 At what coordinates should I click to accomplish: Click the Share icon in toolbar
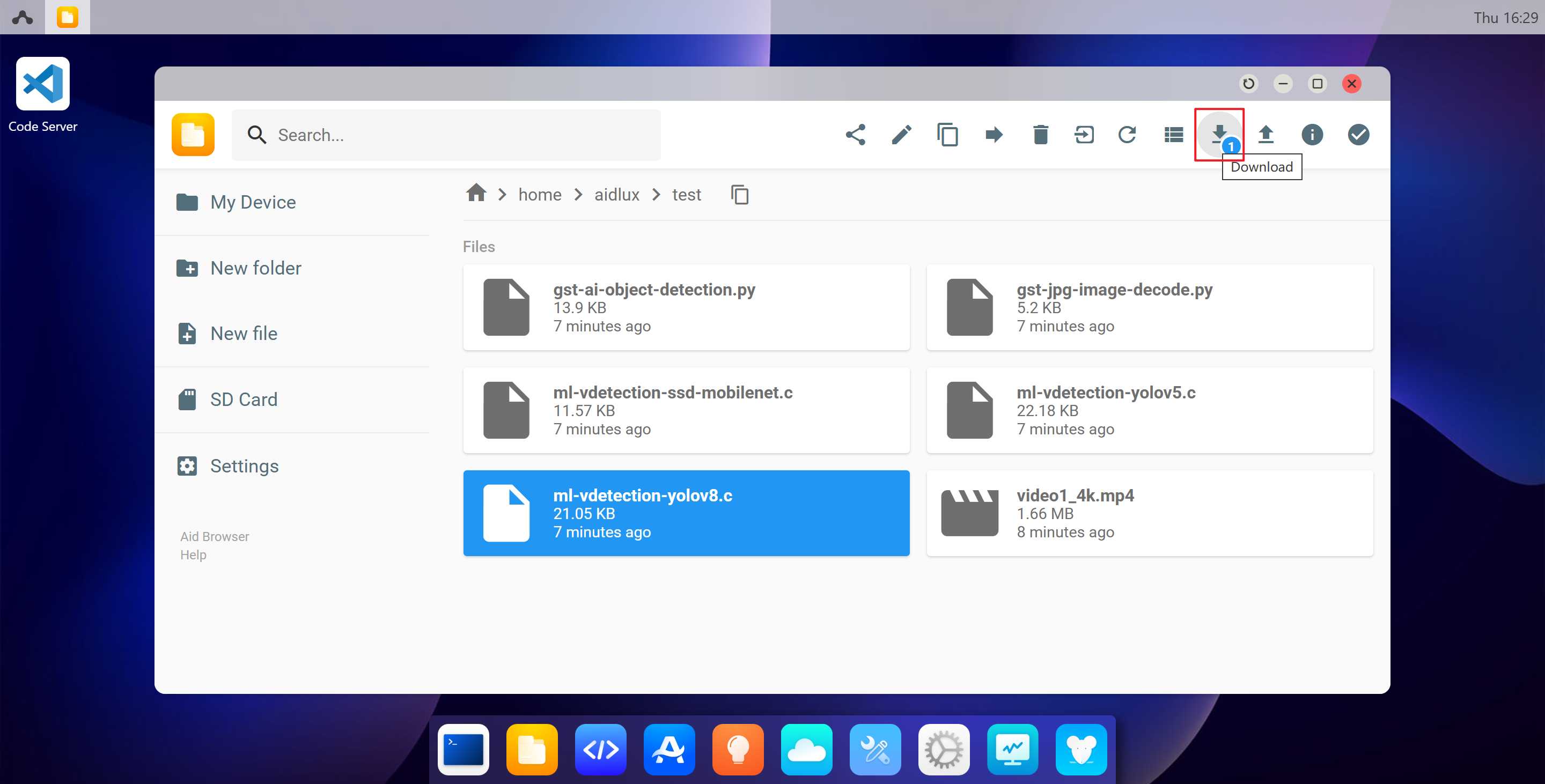click(855, 135)
